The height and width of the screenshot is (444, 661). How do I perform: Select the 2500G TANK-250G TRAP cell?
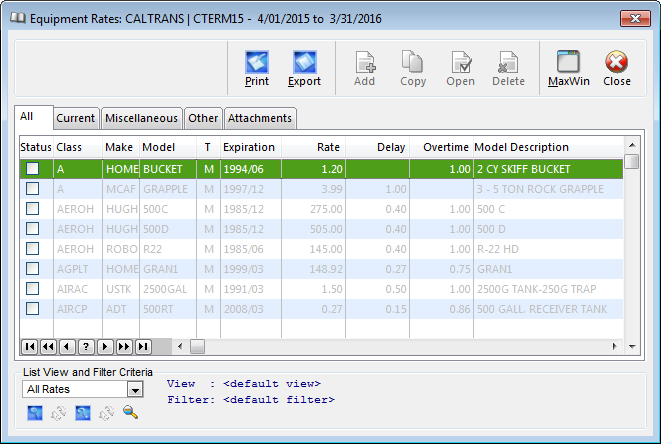[548, 289]
